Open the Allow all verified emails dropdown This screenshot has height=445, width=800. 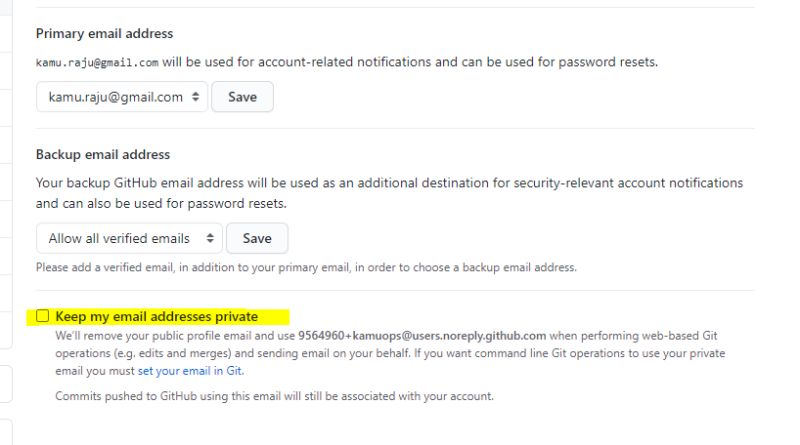[x=129, y=238]
